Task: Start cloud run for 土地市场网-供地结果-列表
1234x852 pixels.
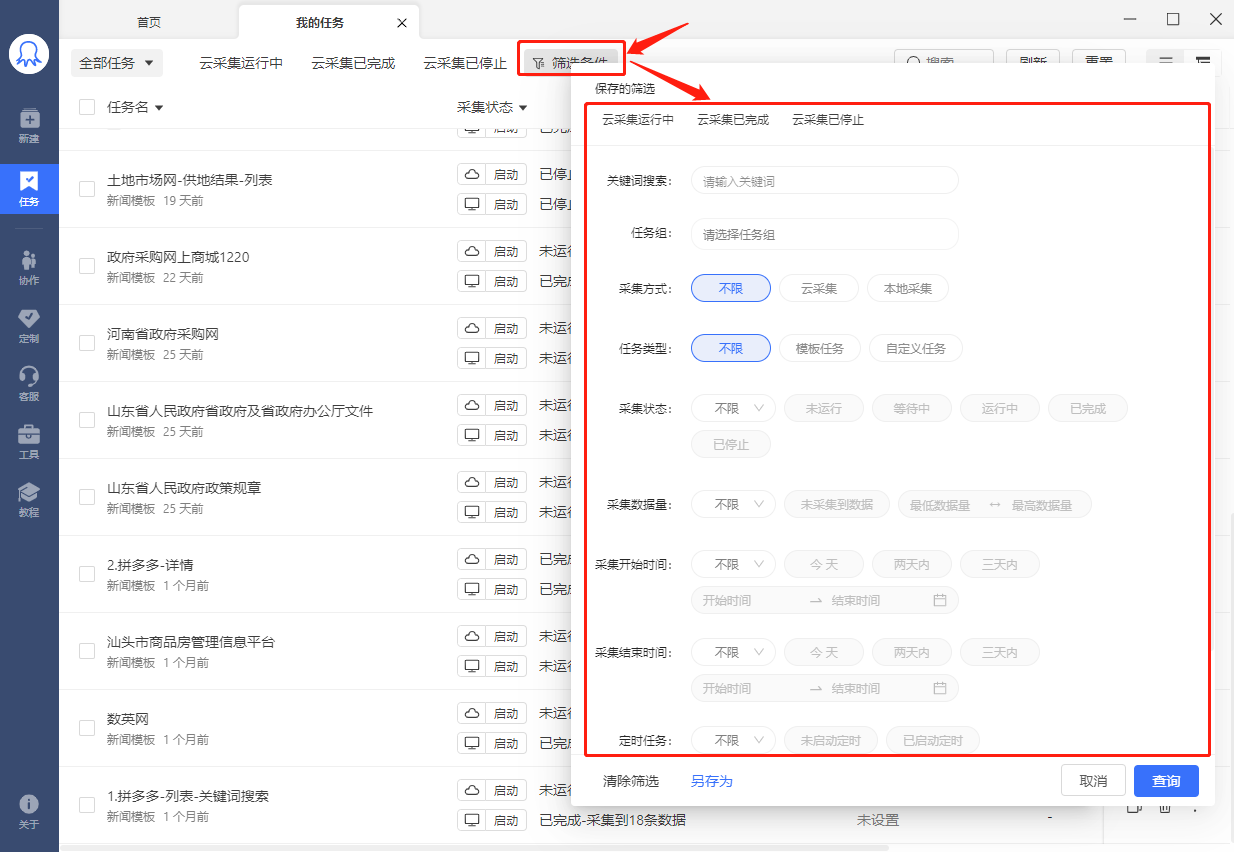Action: (x=493, y=174)
